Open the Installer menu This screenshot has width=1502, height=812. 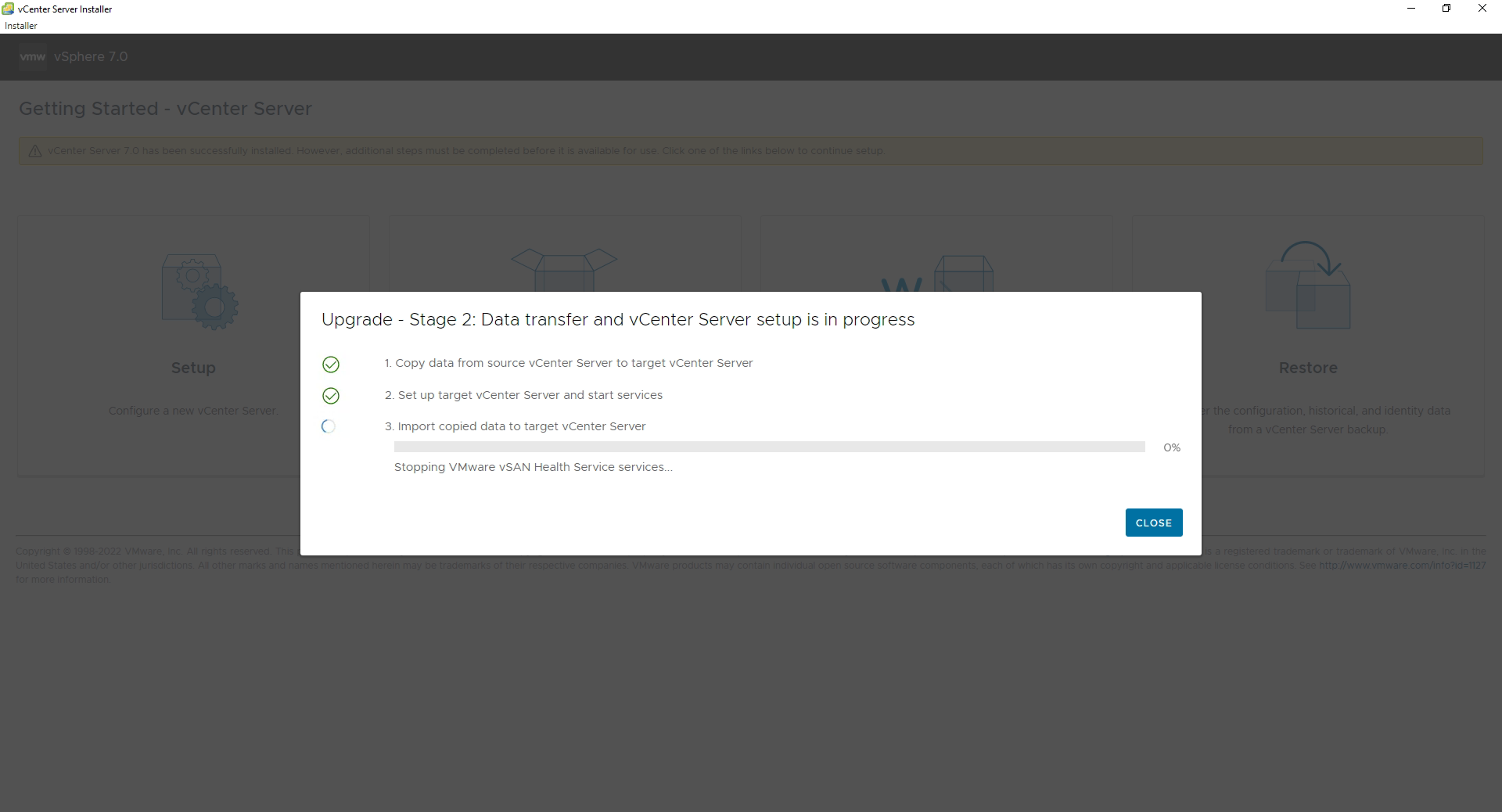tap(21, 26)
